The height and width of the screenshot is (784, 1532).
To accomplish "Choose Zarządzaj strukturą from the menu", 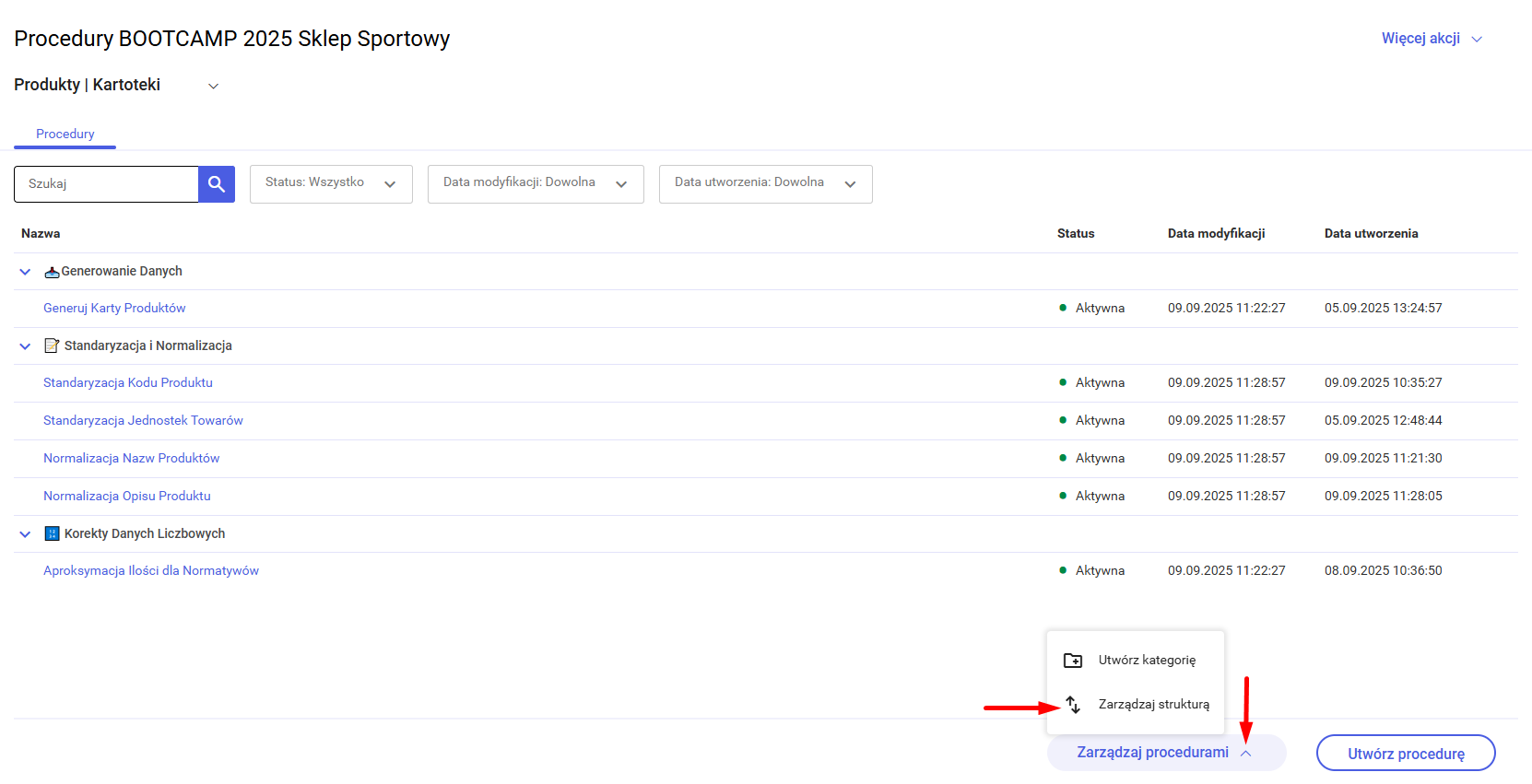I will click(x=1153, y=705).
